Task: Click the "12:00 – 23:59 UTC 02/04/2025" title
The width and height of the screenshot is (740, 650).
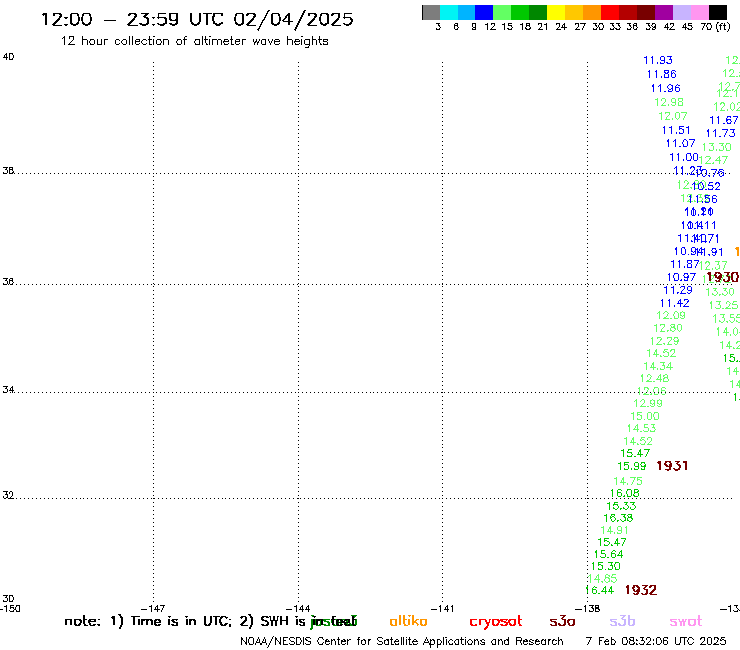Action: [x=197, y=19]
